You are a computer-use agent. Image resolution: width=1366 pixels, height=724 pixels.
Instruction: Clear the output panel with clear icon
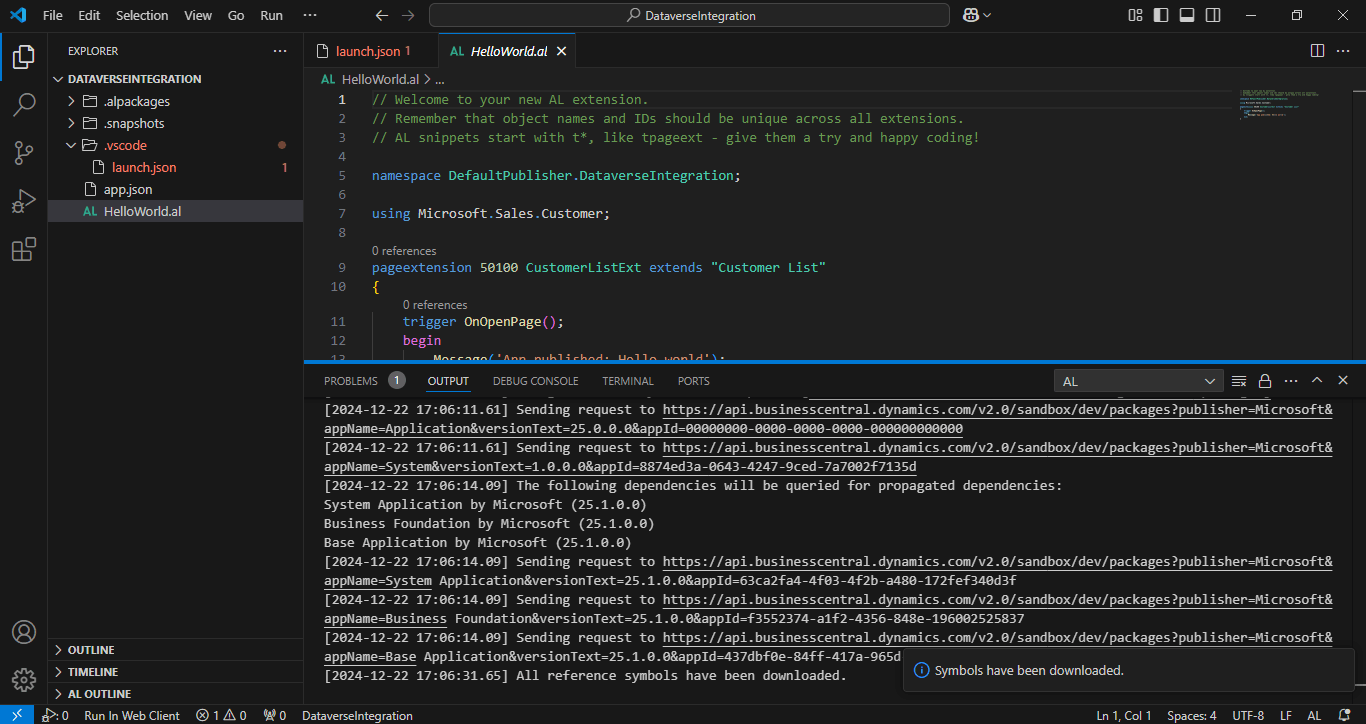1239,381
